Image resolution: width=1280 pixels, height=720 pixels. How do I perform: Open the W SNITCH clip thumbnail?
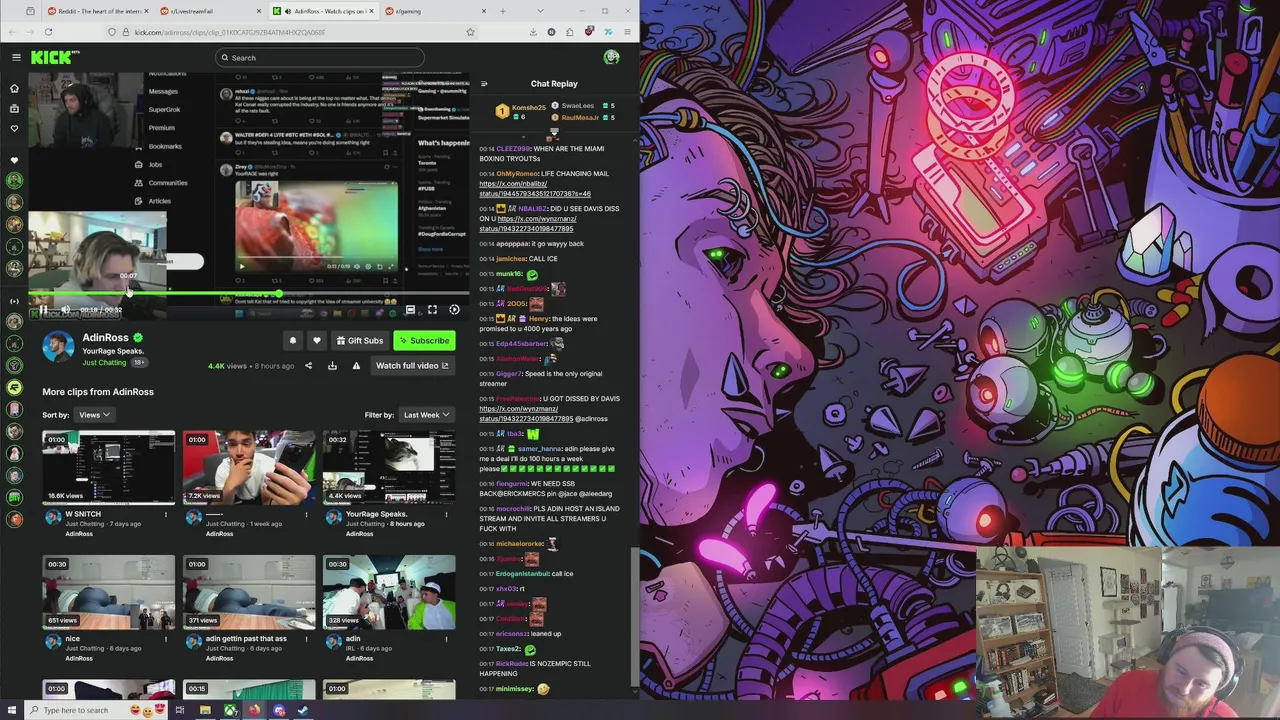click(x=108, y=467)
